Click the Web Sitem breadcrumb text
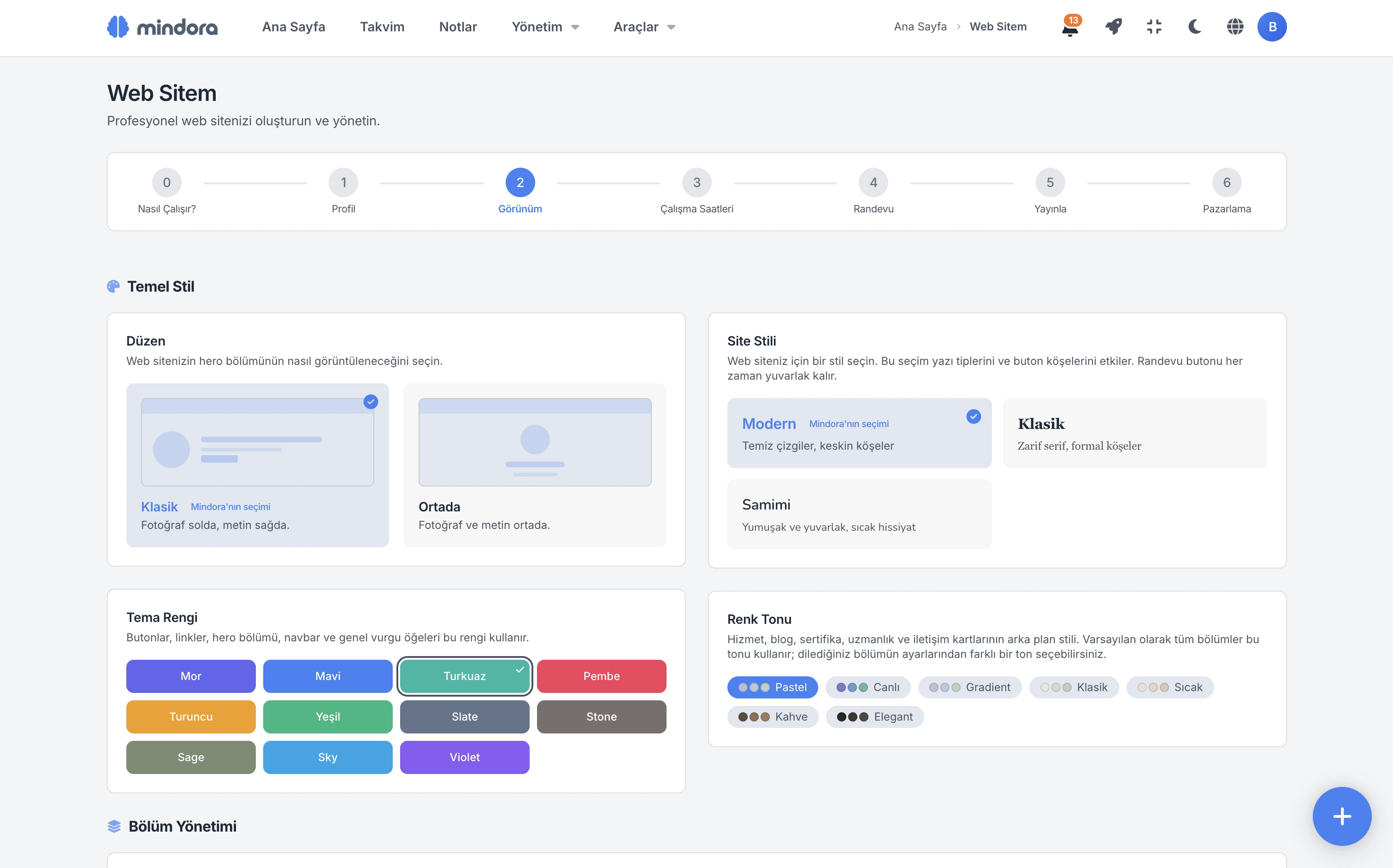Screen dimensions: 1393x868 998,26
